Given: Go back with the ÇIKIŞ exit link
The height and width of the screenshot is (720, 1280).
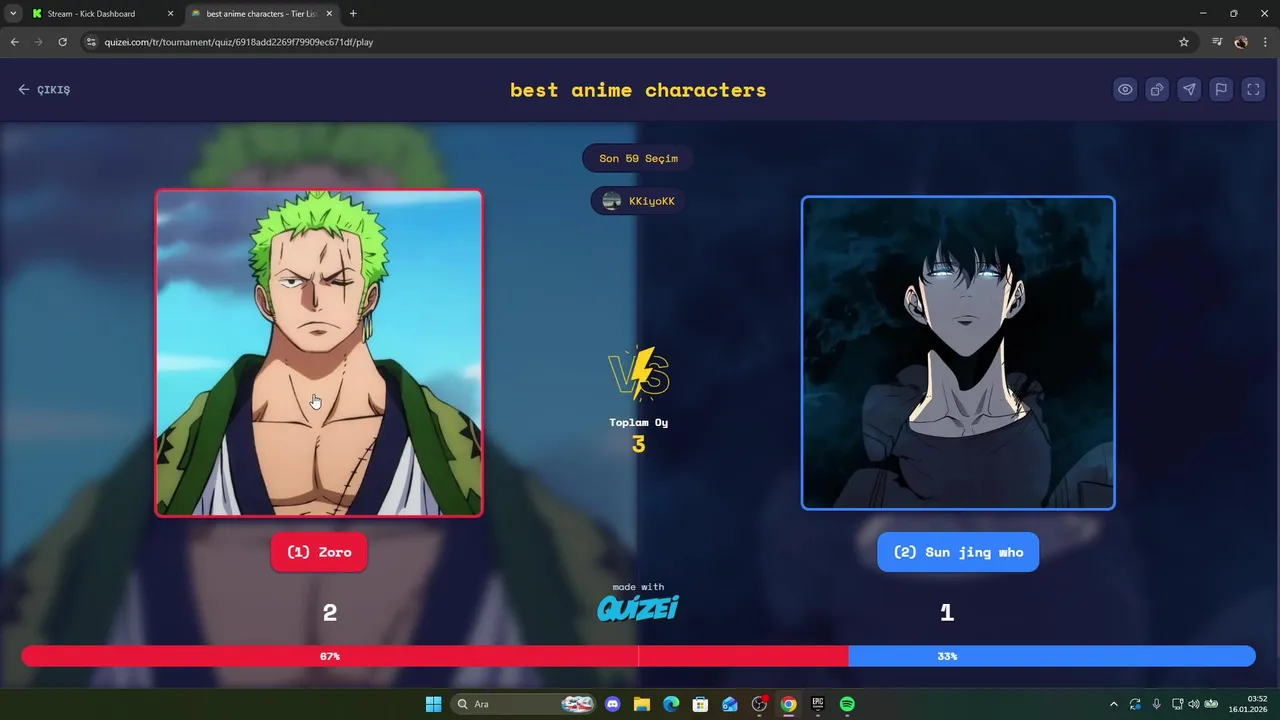Looking at the screenshot, I should pyautogui.click(x=44, y=89).
